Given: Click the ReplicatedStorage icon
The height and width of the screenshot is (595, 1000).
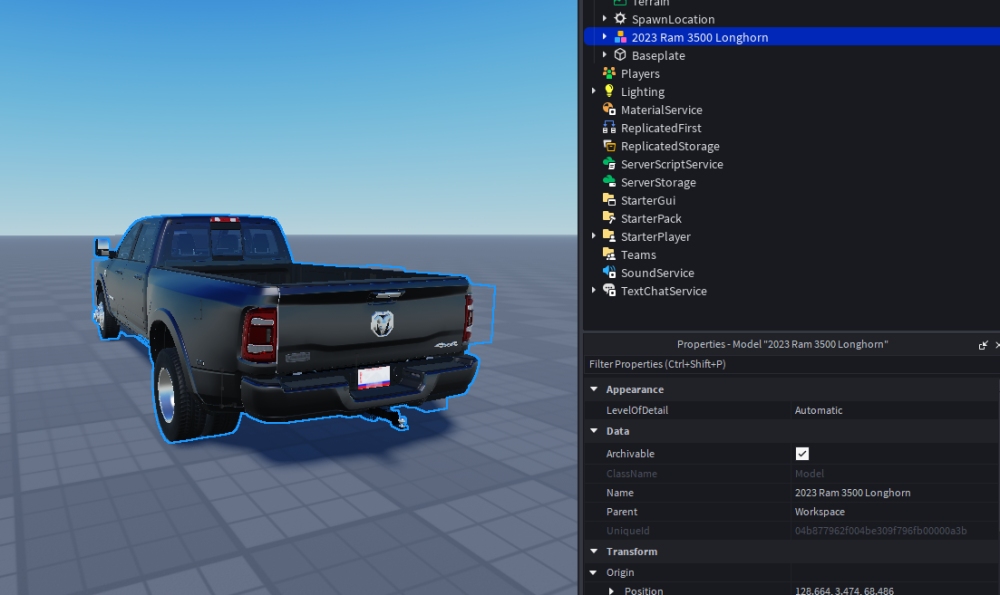Looking at the screenshot, I should (609, 146).
